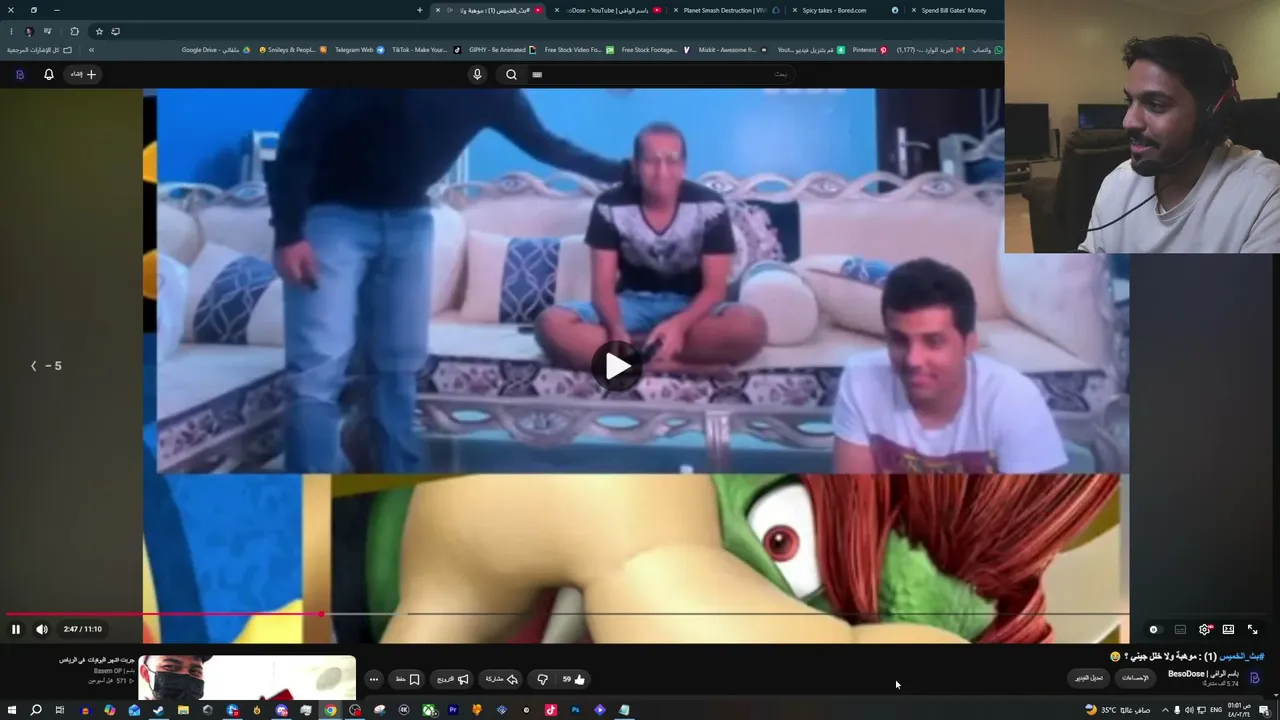Viewport: 1280px width, 720px height.
Task: Expand hidden bookmarks overflow chevron
Action: click(91, 50)
